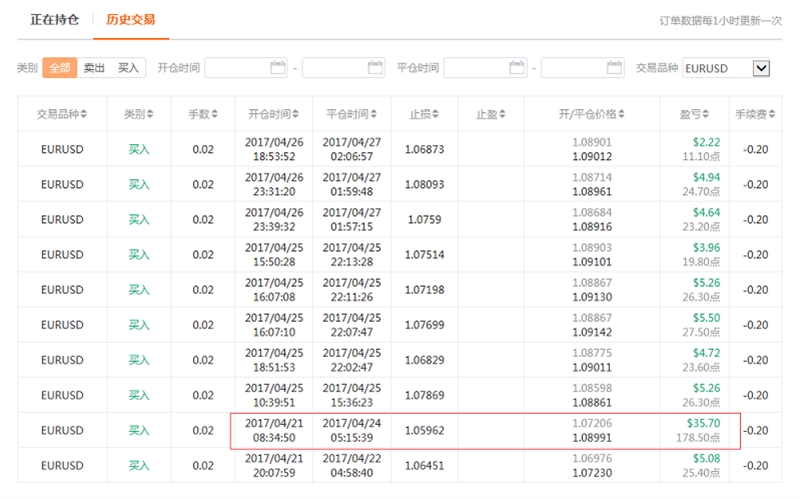
Task: Sort table by 手数 column
Action: click(203, 114)
